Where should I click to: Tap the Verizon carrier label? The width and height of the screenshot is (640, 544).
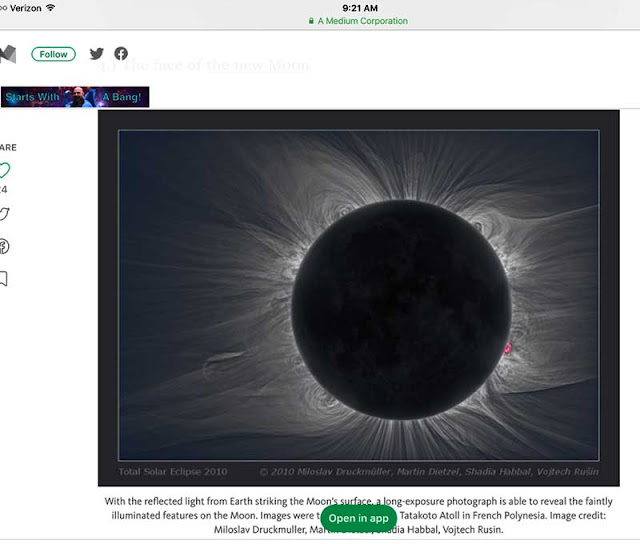pyautogui.click(x=25, y=8)
